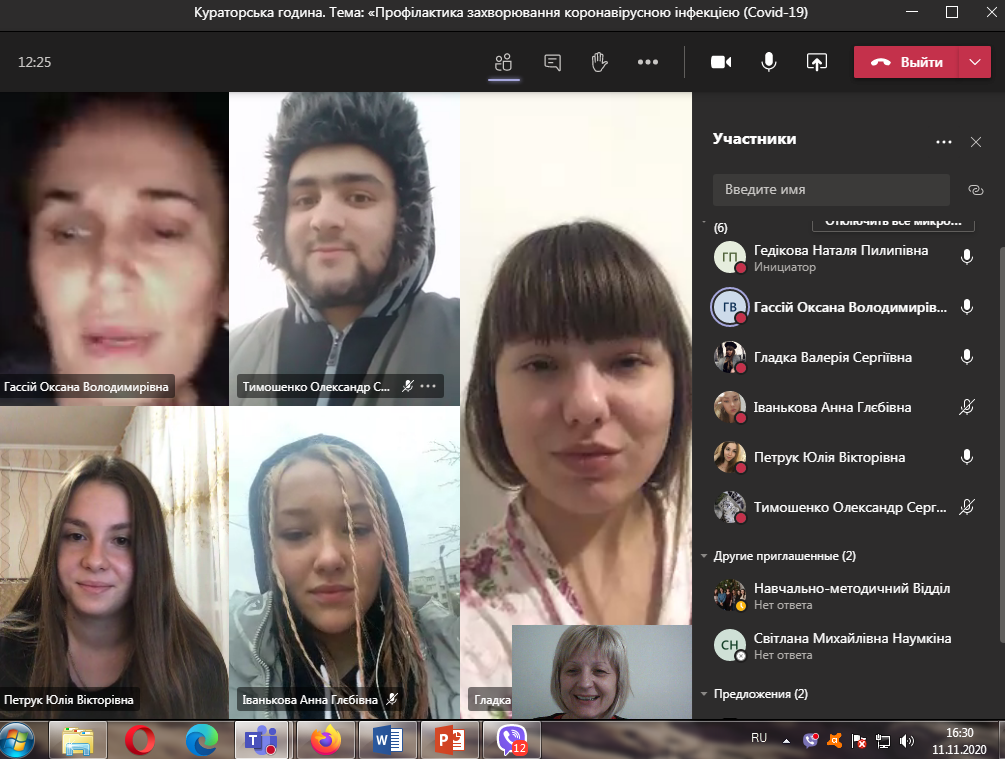Click the ГП avatar of Гедікова
The image size is (1005, 759).
pos(730,257)
